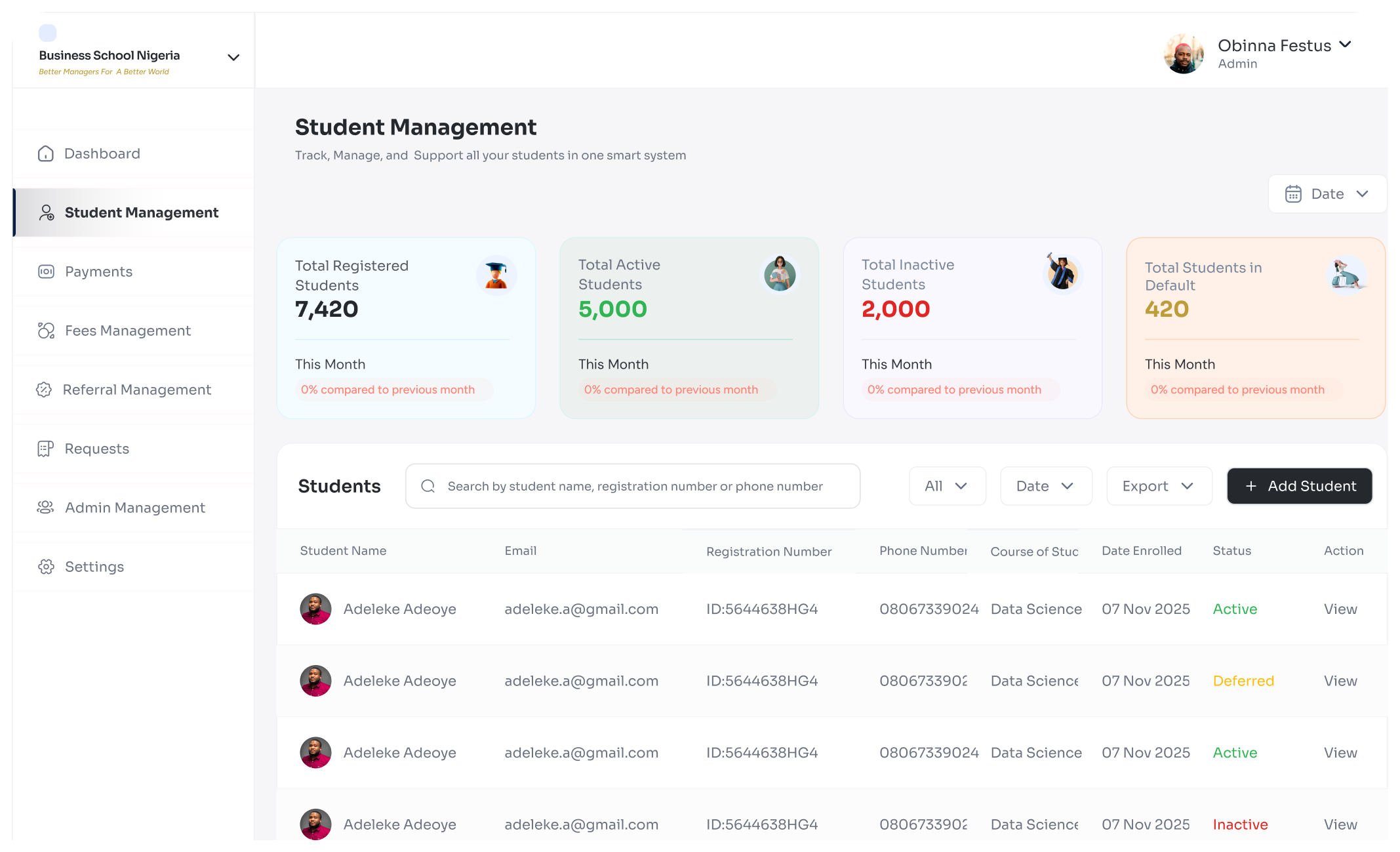
Task: Open the All status filter dropdown
Action: pos(947,486)
